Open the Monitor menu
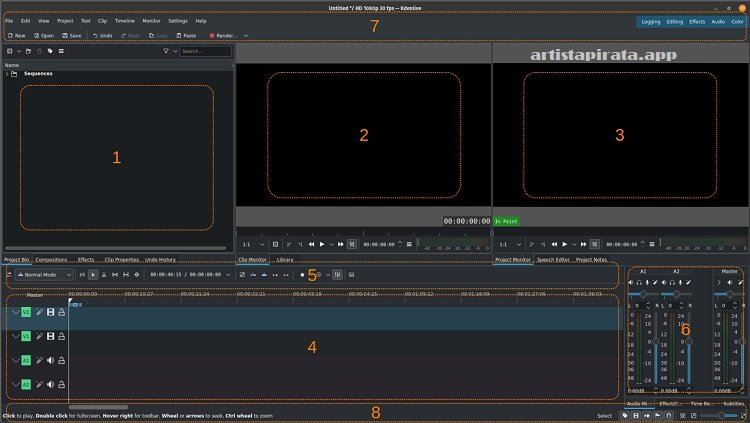The image size is (750, 423). tap(151, 21)
